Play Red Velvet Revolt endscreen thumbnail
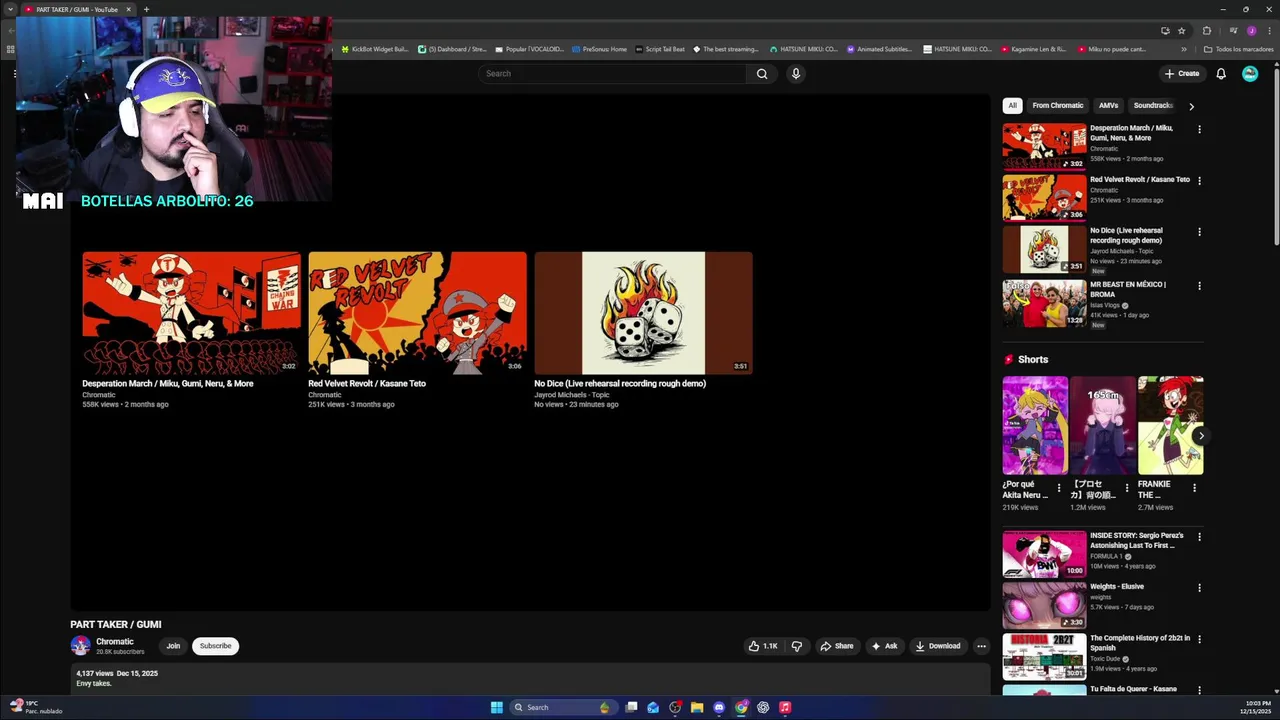Screen dimensions: 1280x720 (417, 313)
